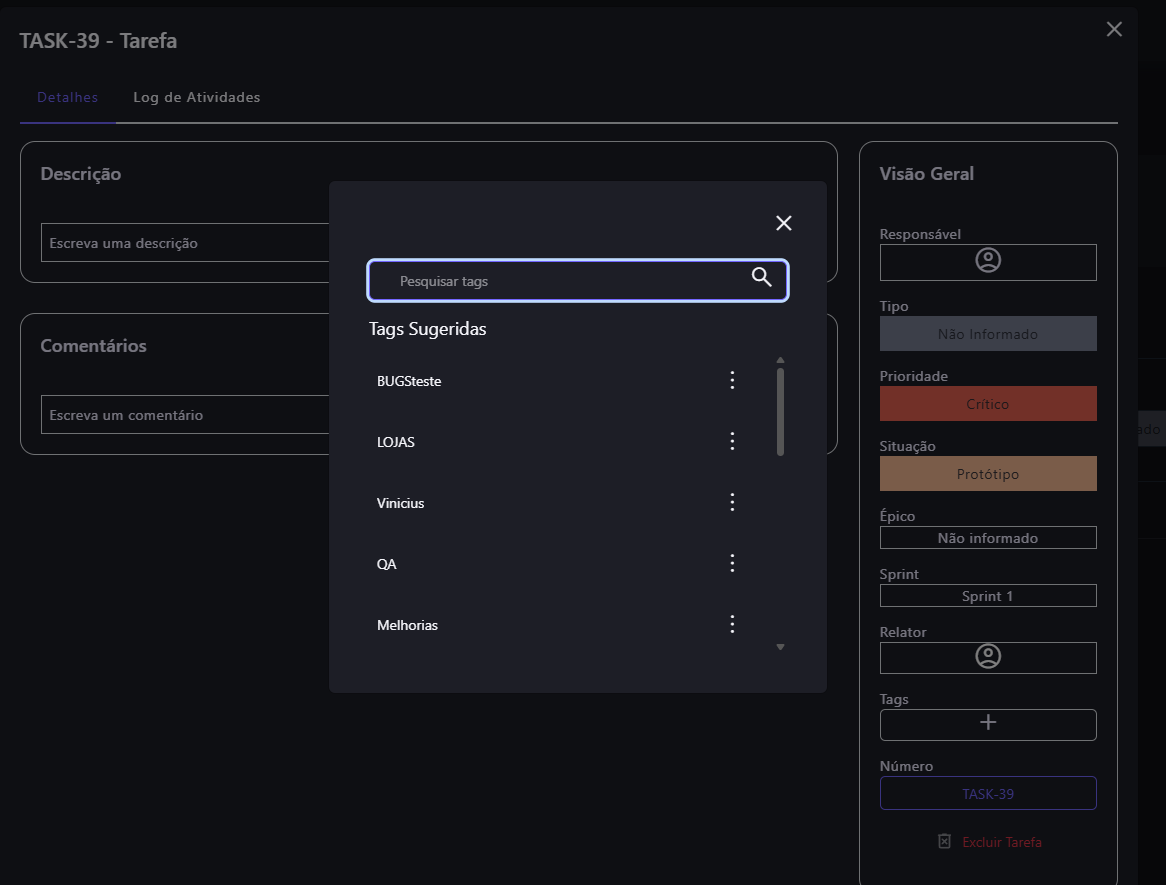Click the search magnifier icon in tag search
Image resolution: width=1166 pixels, height=885 pixels.
pyautogui.click(x=761, y=278)
